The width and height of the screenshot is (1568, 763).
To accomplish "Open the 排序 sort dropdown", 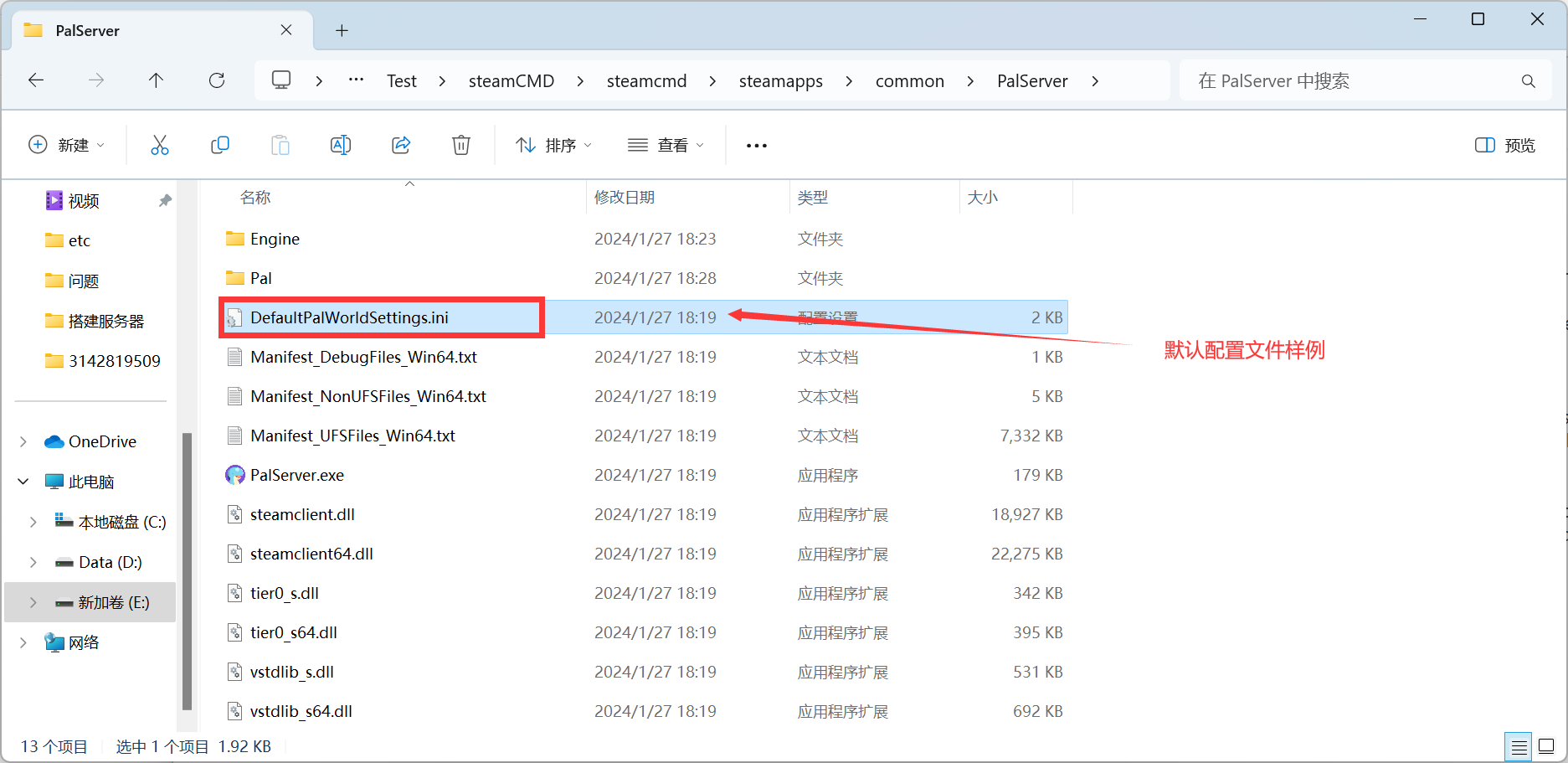I will [554, 145].
